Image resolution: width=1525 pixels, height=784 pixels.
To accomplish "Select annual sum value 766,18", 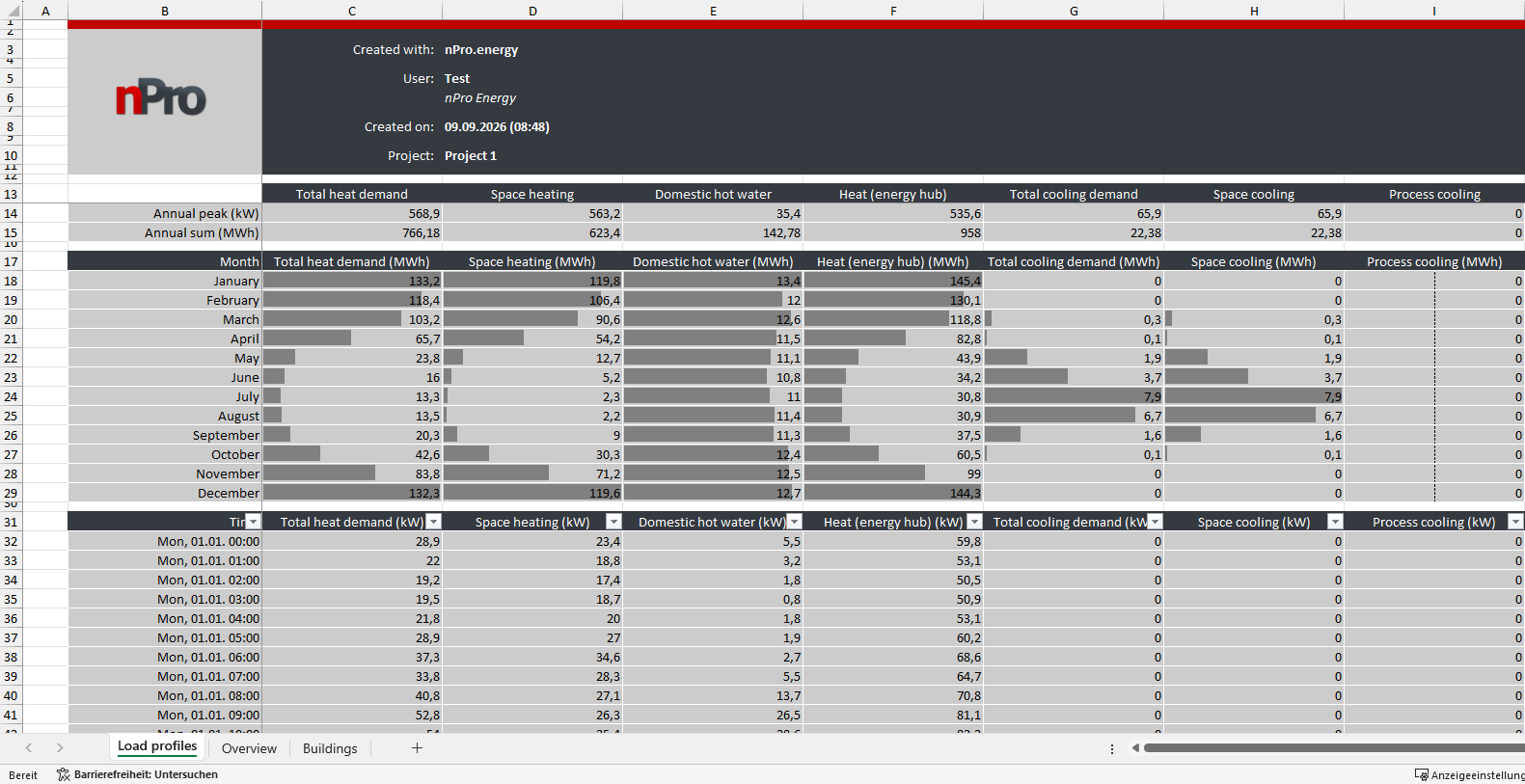I will point(352,232).
